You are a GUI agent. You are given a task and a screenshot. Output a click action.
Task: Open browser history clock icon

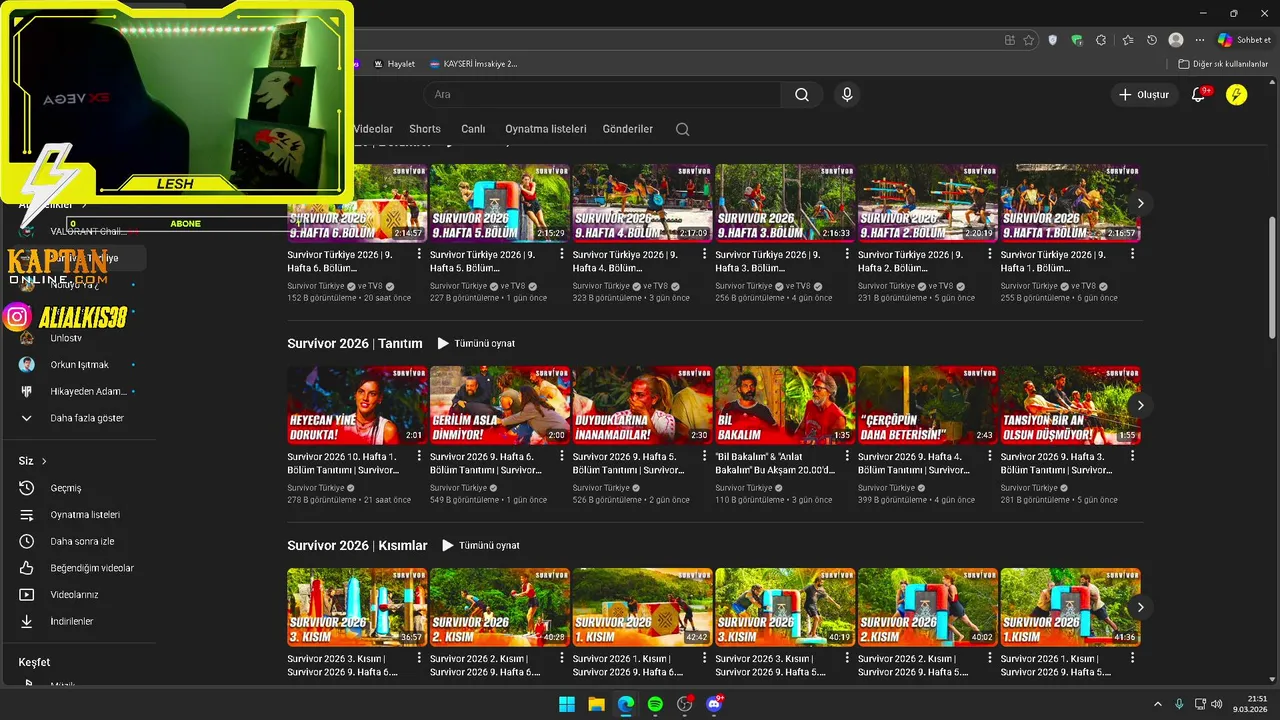pos(1152,40)
